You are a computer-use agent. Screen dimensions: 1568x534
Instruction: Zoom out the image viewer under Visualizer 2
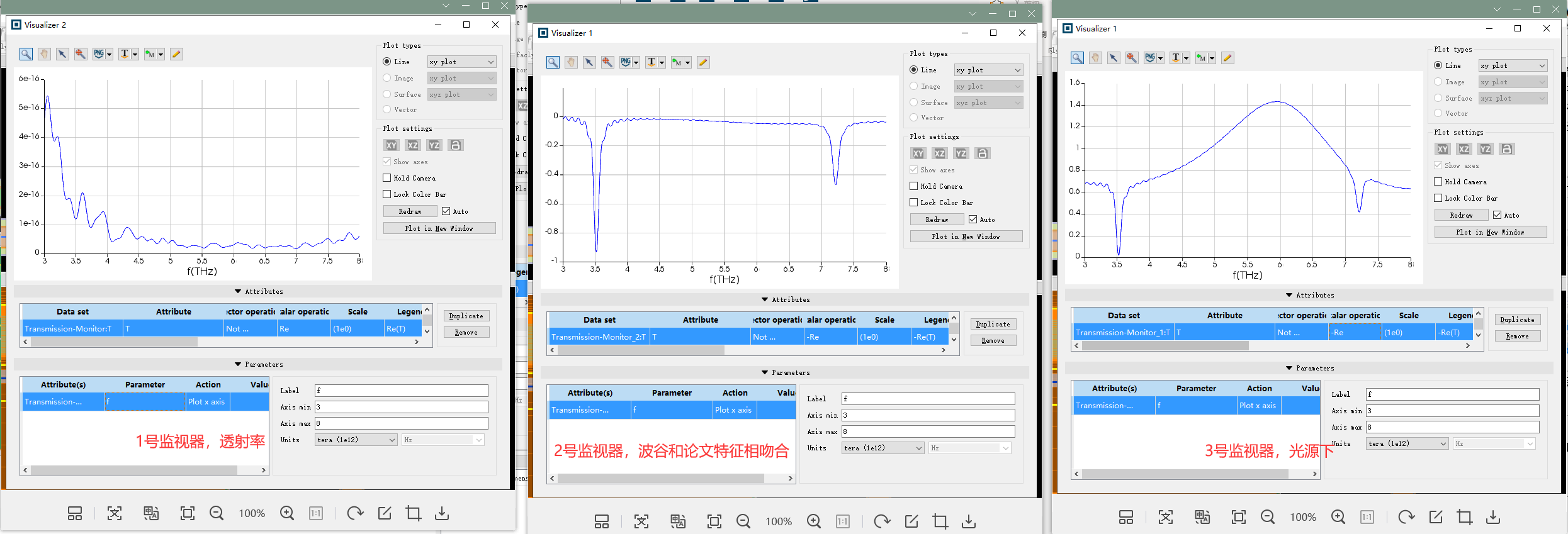217,513
